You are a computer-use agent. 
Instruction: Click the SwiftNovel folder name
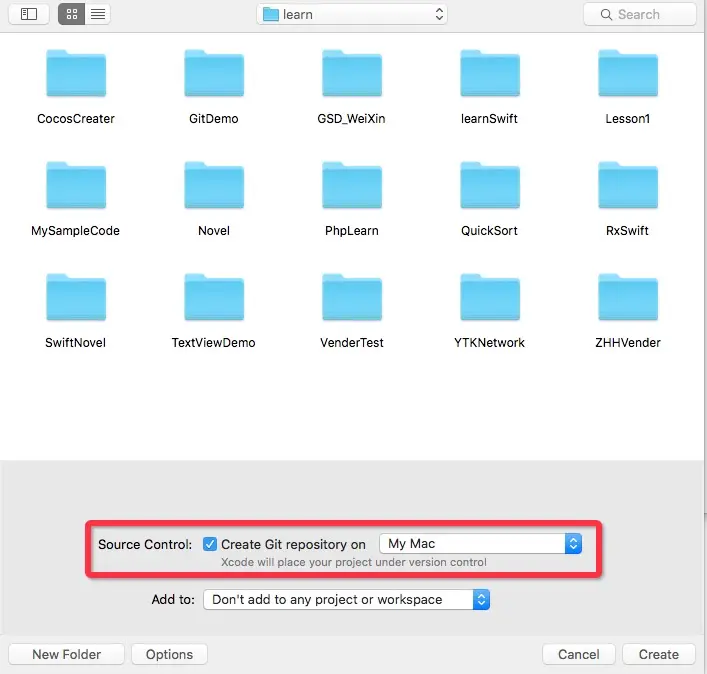coord(75,343)
